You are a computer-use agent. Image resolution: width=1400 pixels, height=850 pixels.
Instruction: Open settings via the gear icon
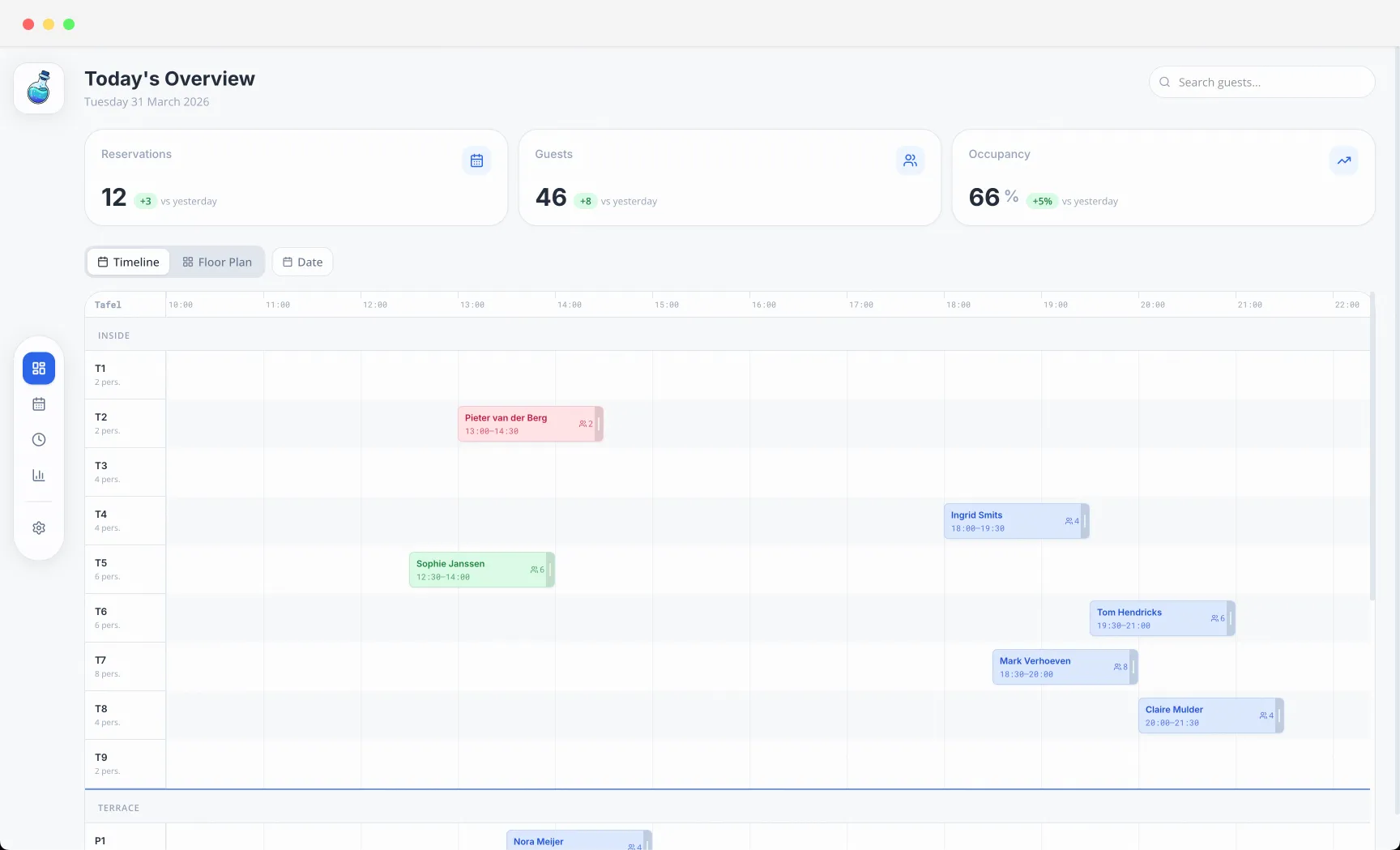tap(38, 528)
